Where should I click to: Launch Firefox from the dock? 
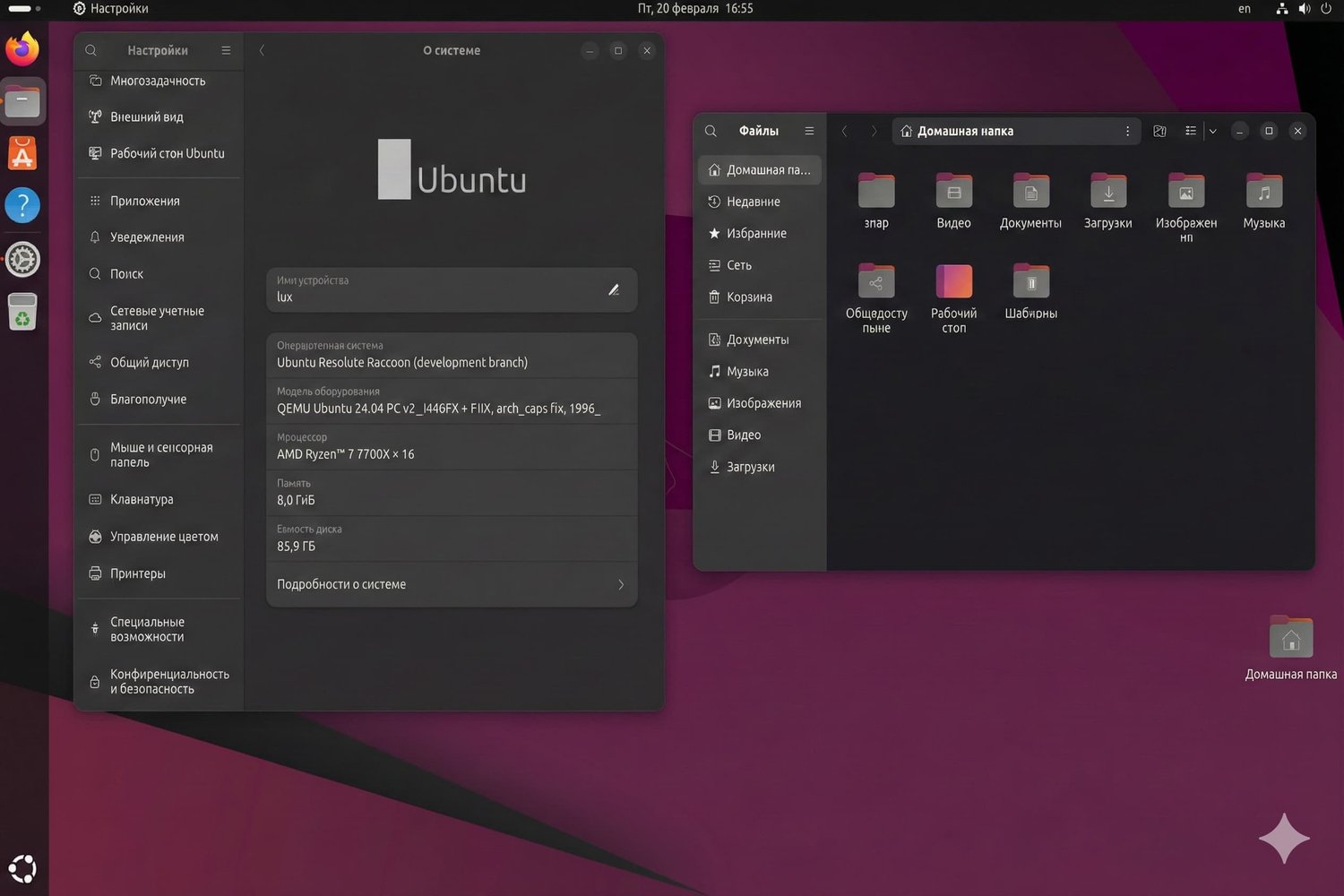tap(22, 48)
